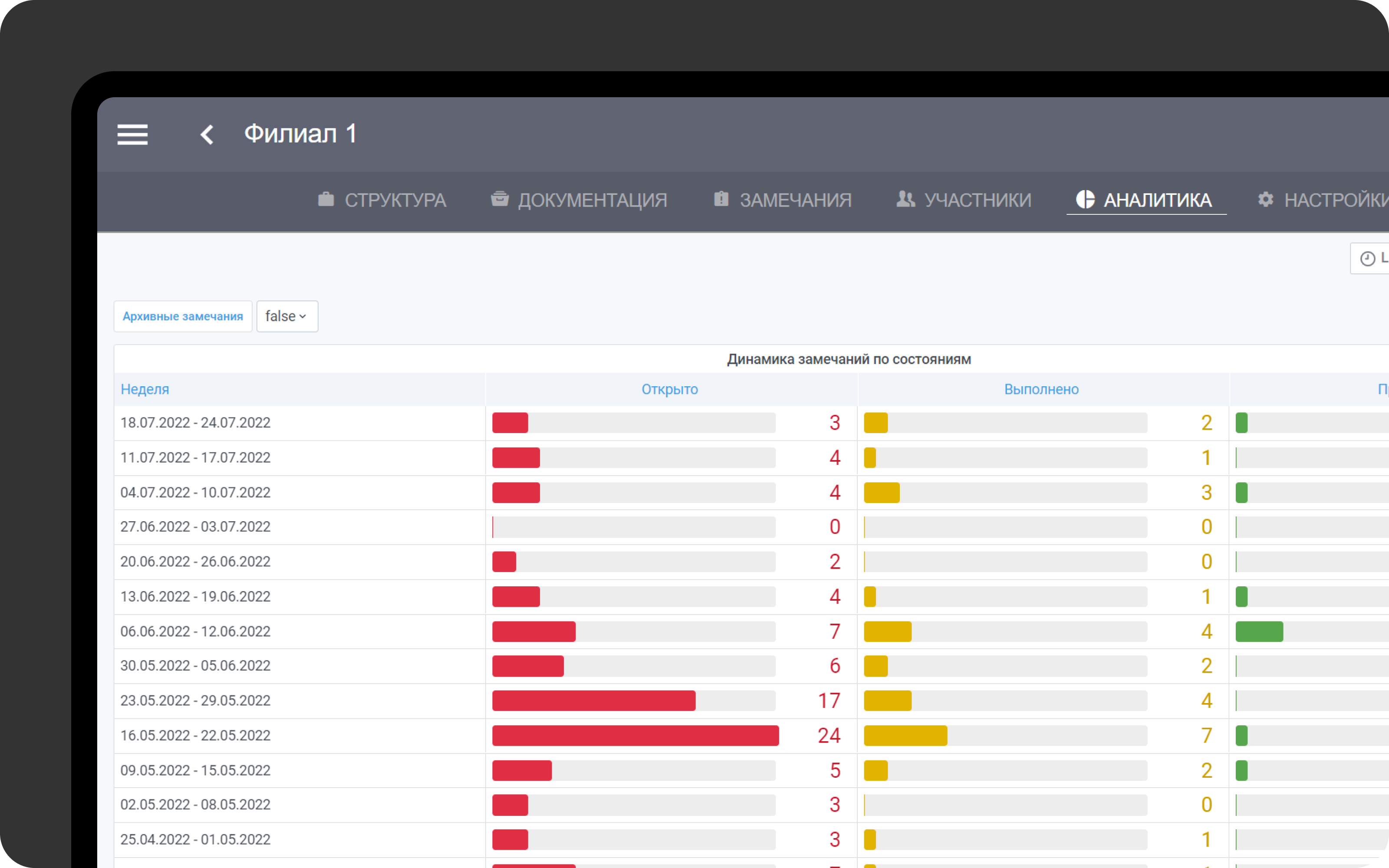
Task: Click the gear icon beside Настройки
Action: pos(1266,199)
